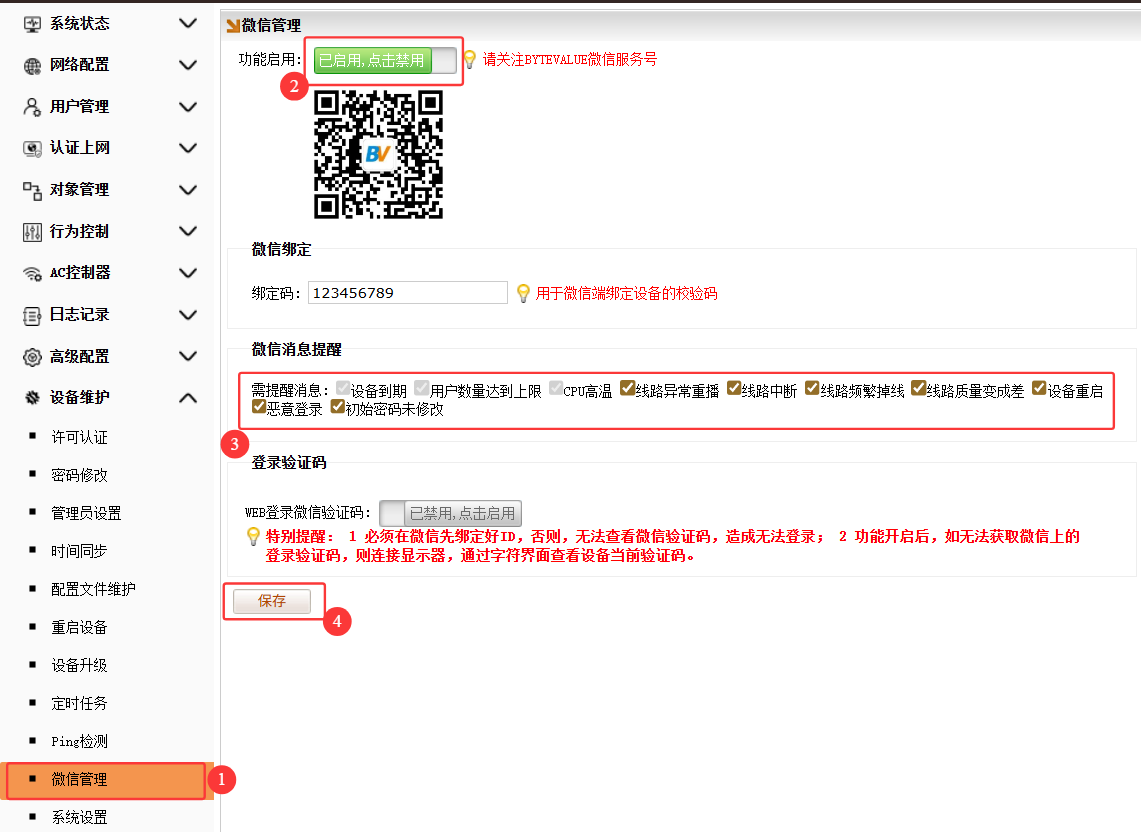Image resolution: width=1141 pixels, height=832 pixels.
Task: Disable the 功能启用 WeChat toggle
Action: 385,61
